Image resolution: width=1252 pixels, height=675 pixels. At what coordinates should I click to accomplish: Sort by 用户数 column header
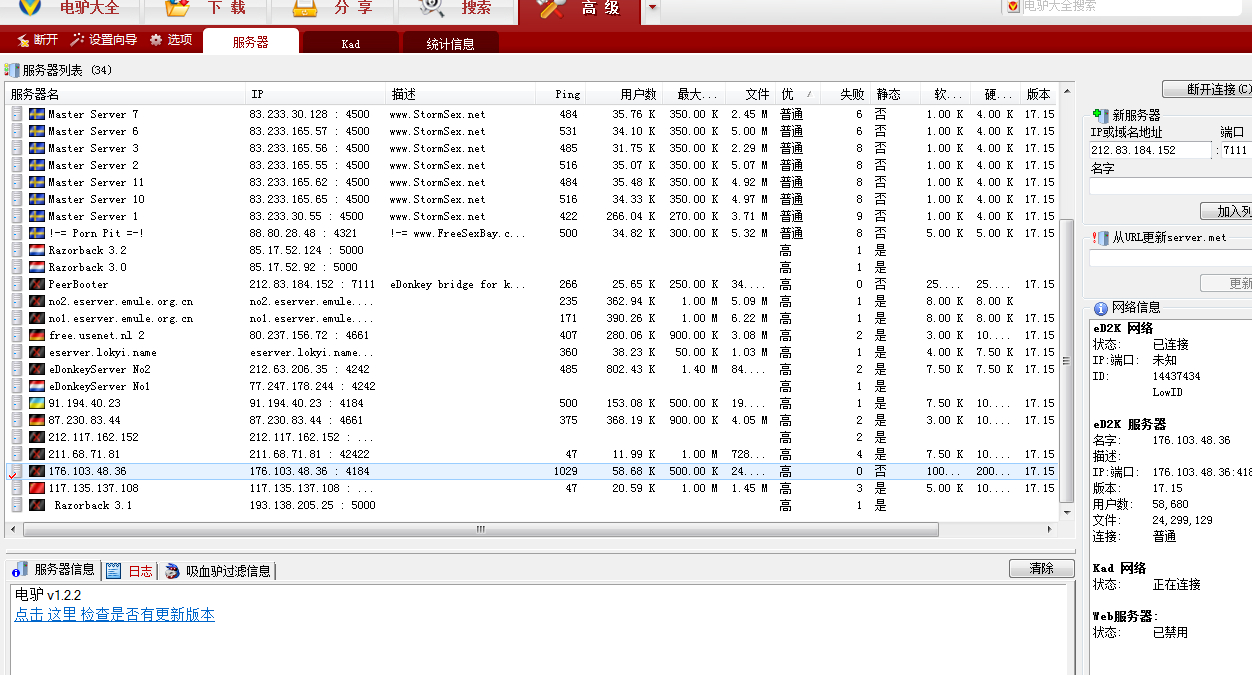[622, 94]
